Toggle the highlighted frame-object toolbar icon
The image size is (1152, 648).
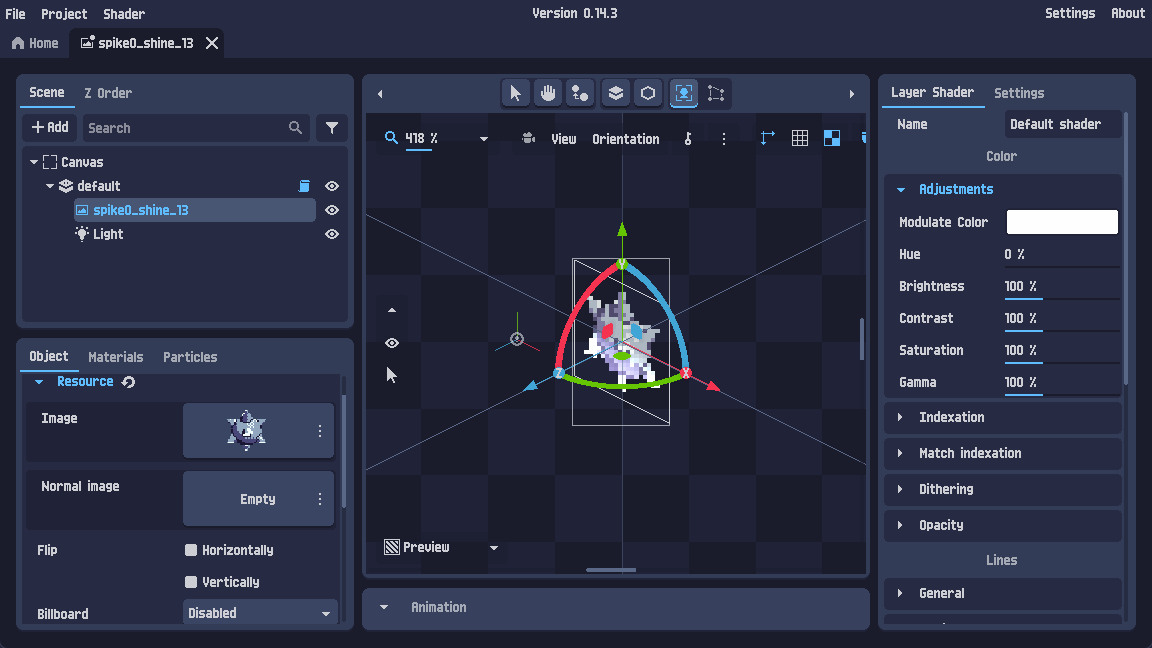(683, 93)
